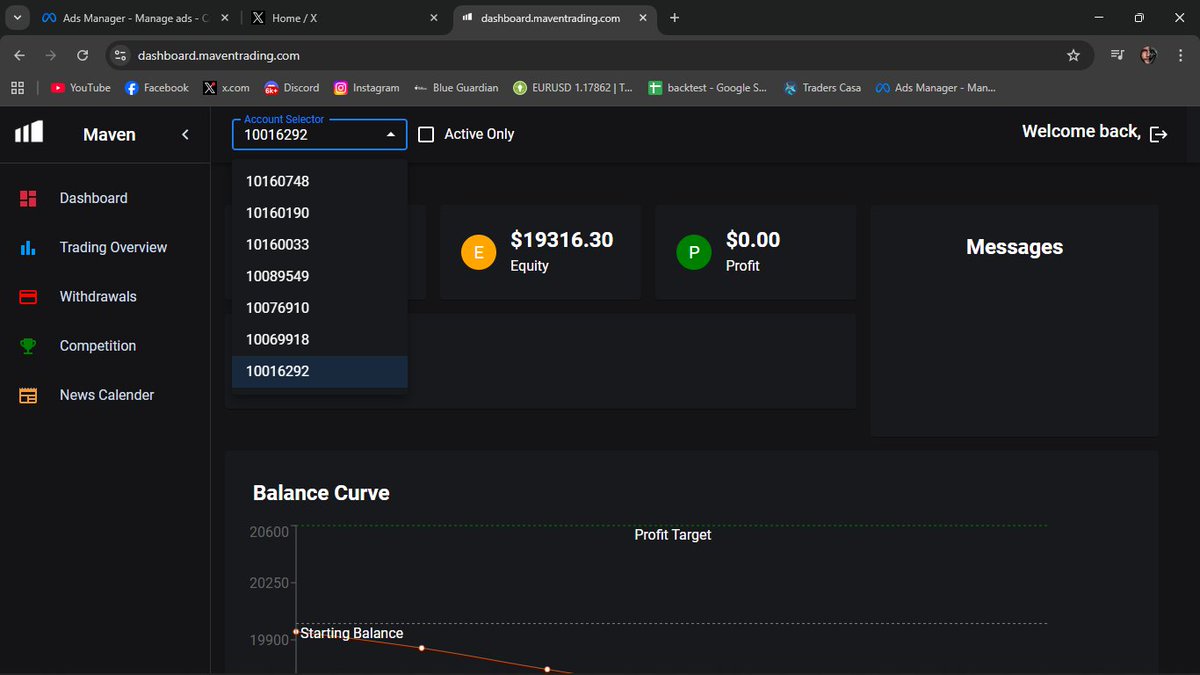Image resolution: width=1200 pixels, height=675 pixels.
Task: Select account 10160748 from the list
Action: [276, 181]
